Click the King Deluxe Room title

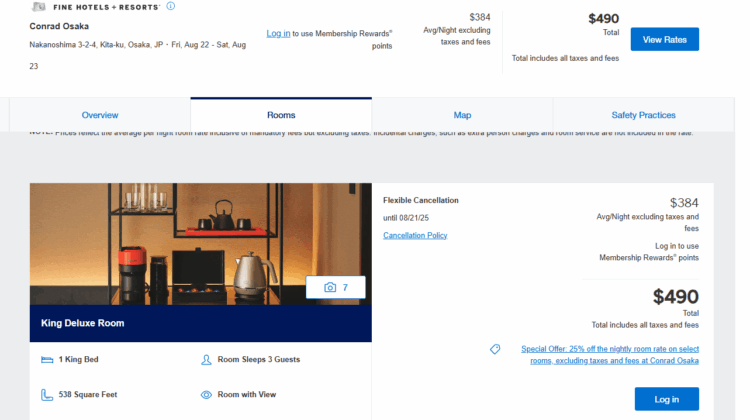click(83, 323)
